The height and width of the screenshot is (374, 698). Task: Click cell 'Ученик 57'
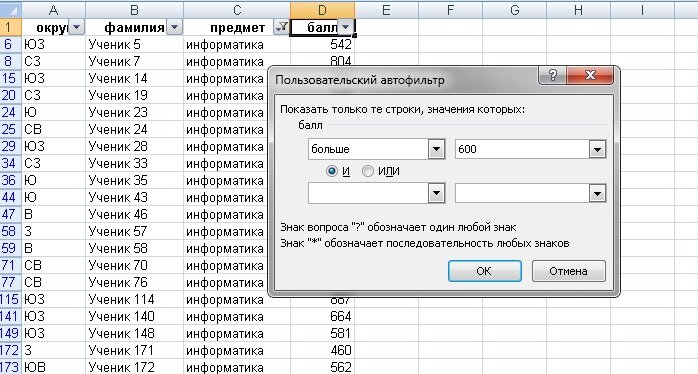134,231
